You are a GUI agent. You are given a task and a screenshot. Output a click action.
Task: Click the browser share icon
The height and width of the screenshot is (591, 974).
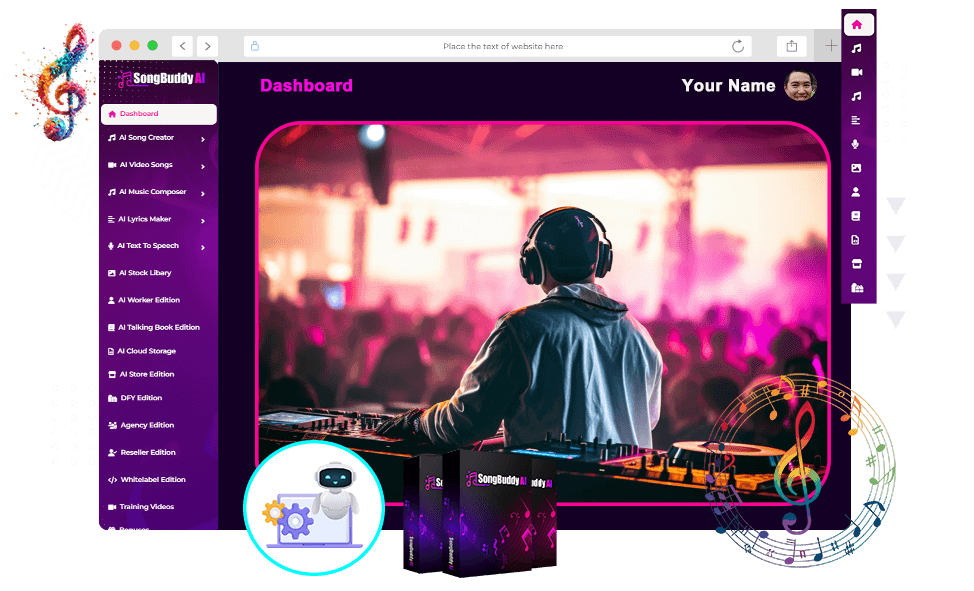point(792,46)
